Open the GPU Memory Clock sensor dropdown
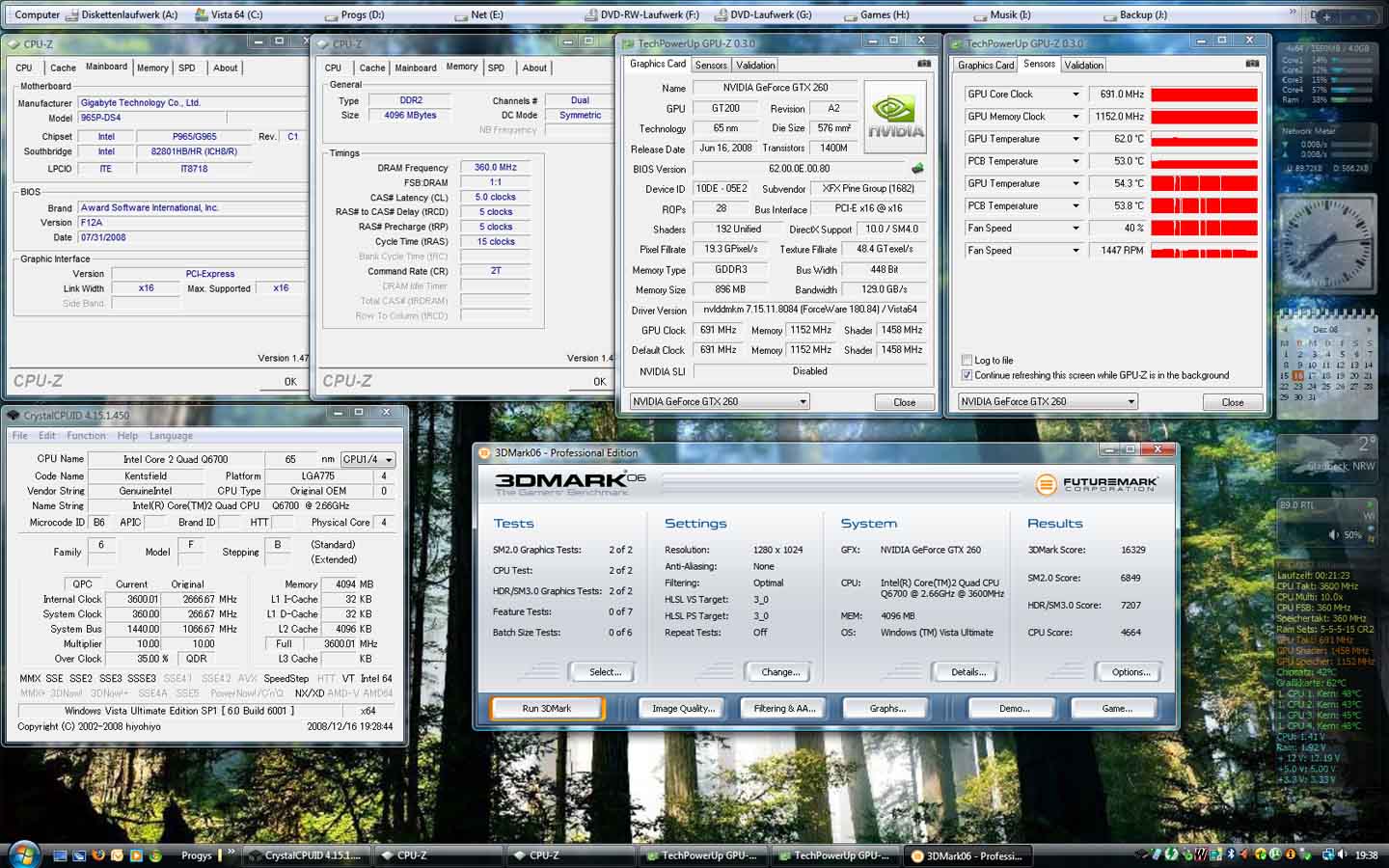Viewport: 1389px width, 868px height. click(x=1076, y=117)
